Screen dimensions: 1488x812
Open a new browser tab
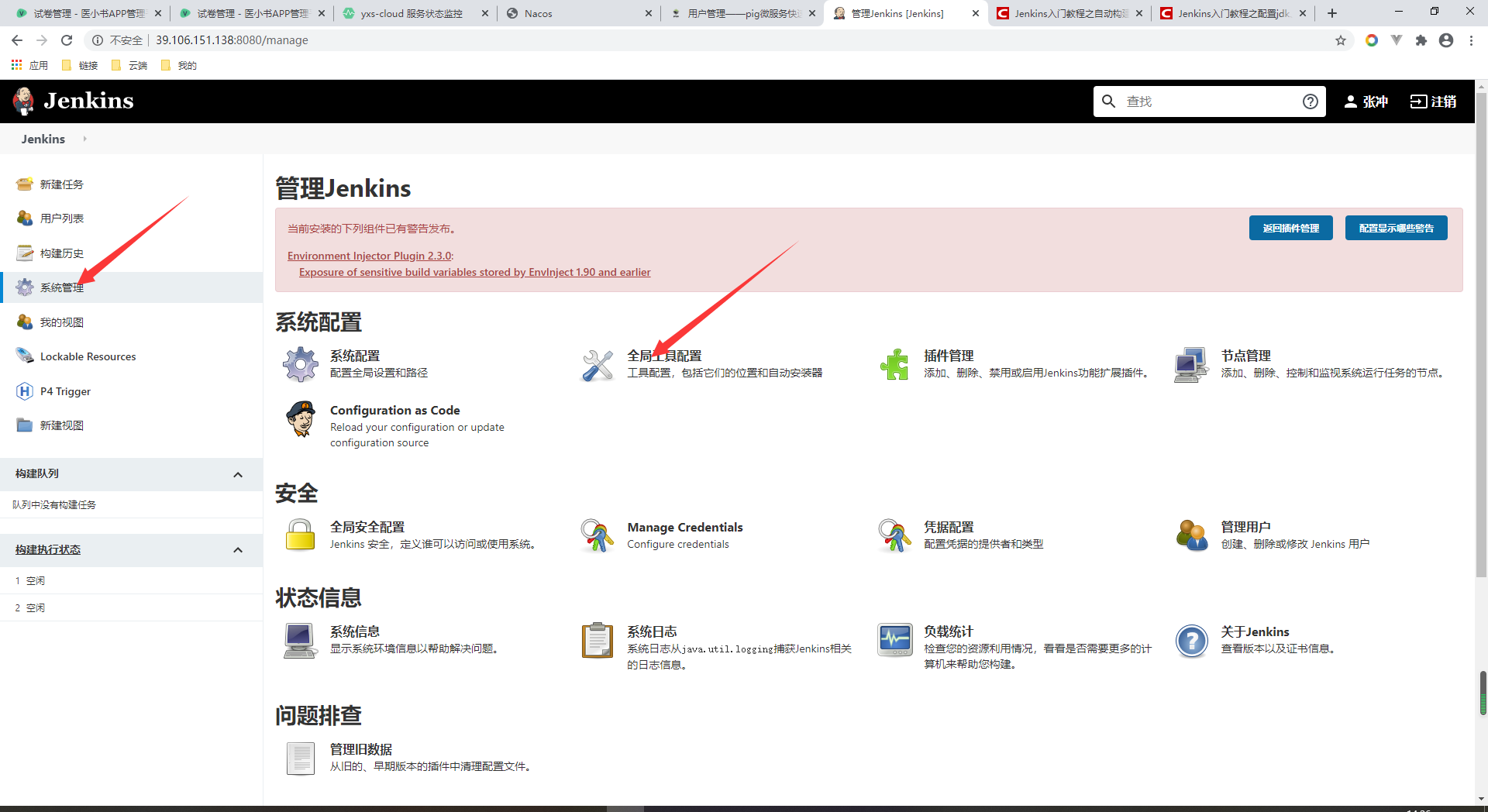pos(1331,13)
